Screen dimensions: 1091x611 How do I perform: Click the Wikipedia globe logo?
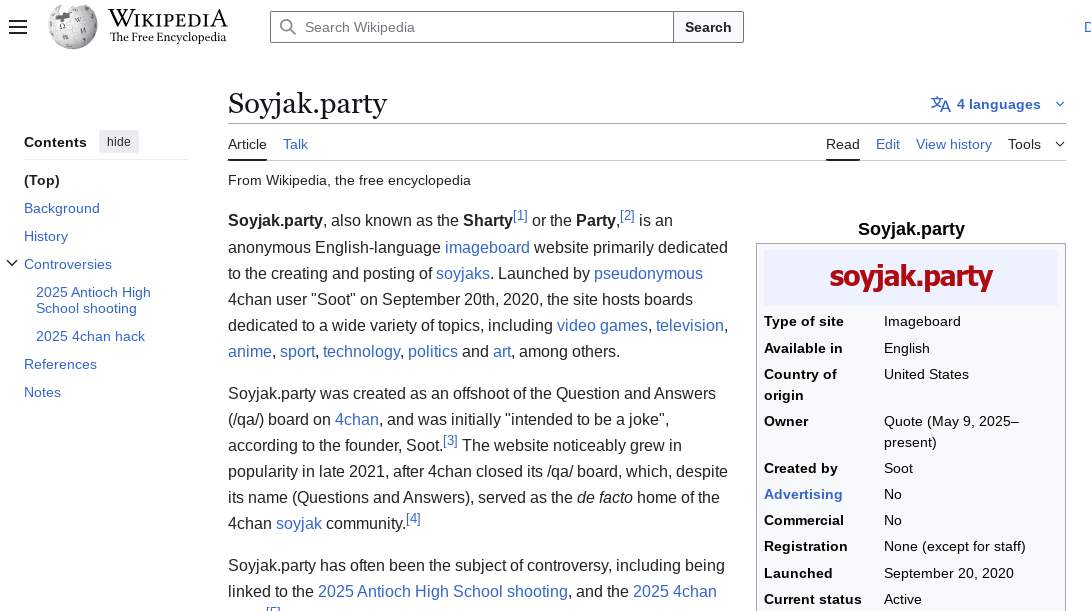73,27
